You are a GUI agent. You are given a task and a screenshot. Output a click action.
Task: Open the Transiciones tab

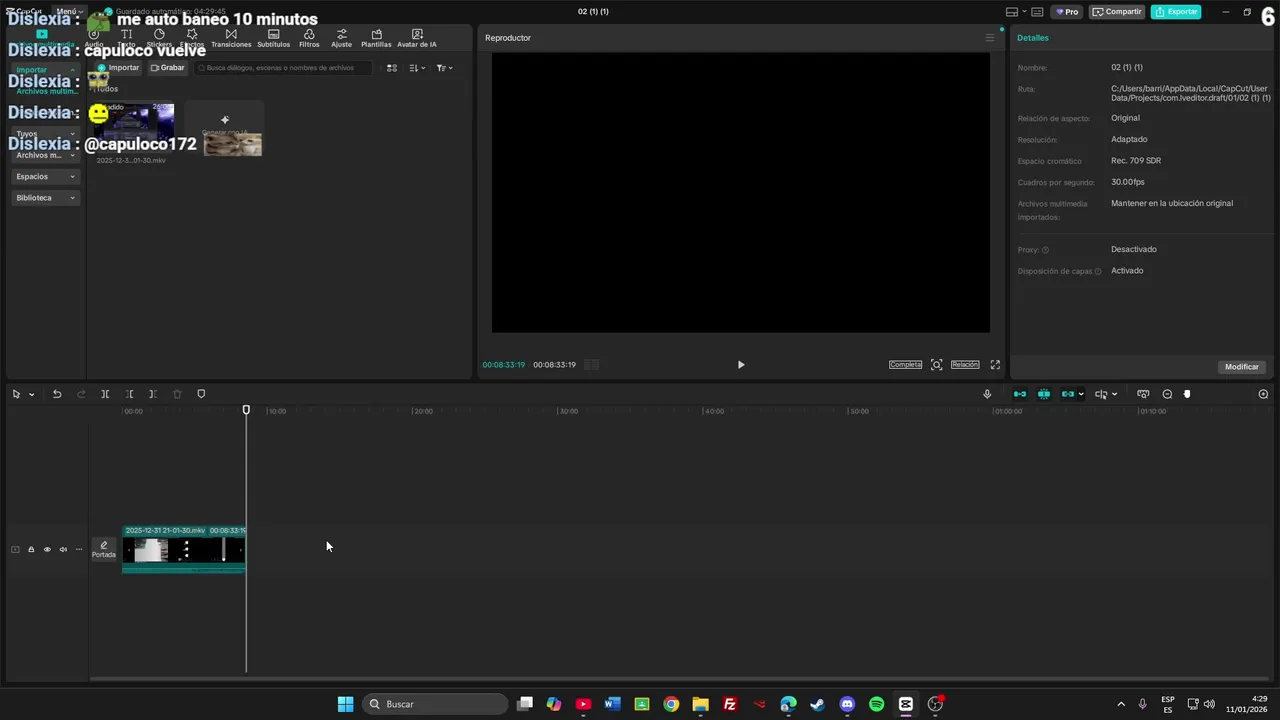point(231,38)
